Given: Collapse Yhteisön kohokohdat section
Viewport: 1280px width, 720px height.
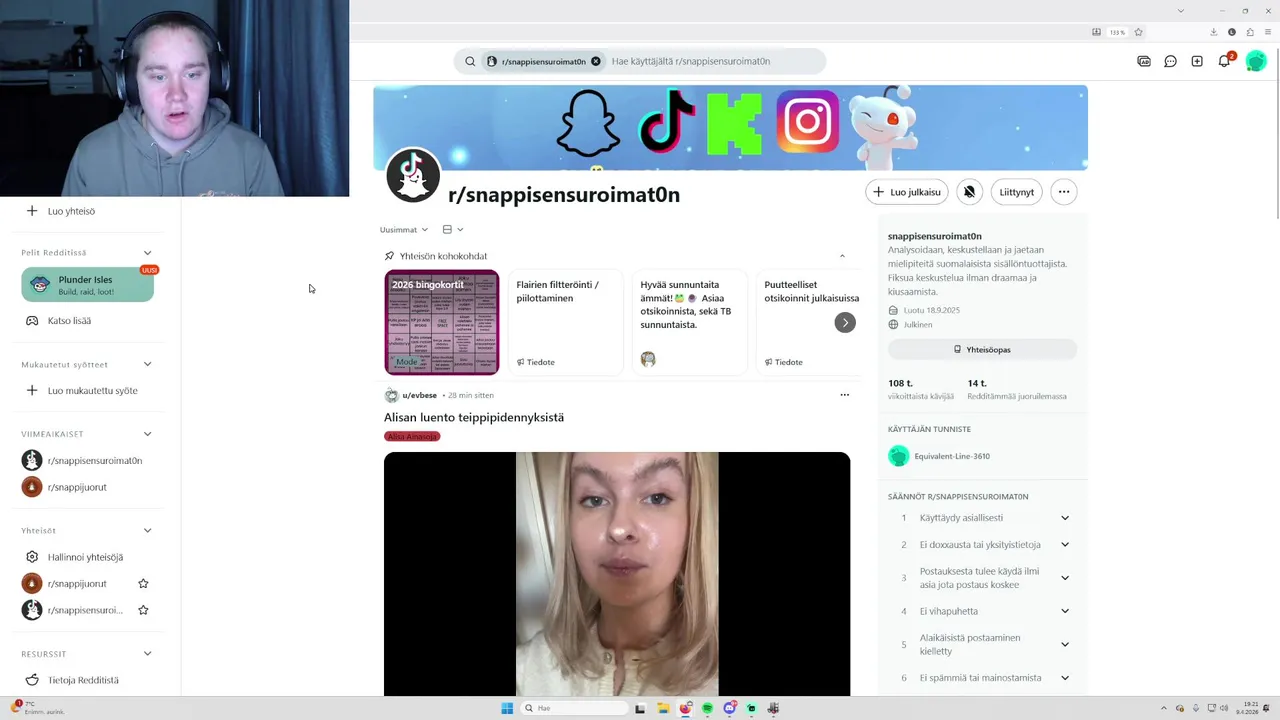Looking at the screenshot, I should coord(842,256).
